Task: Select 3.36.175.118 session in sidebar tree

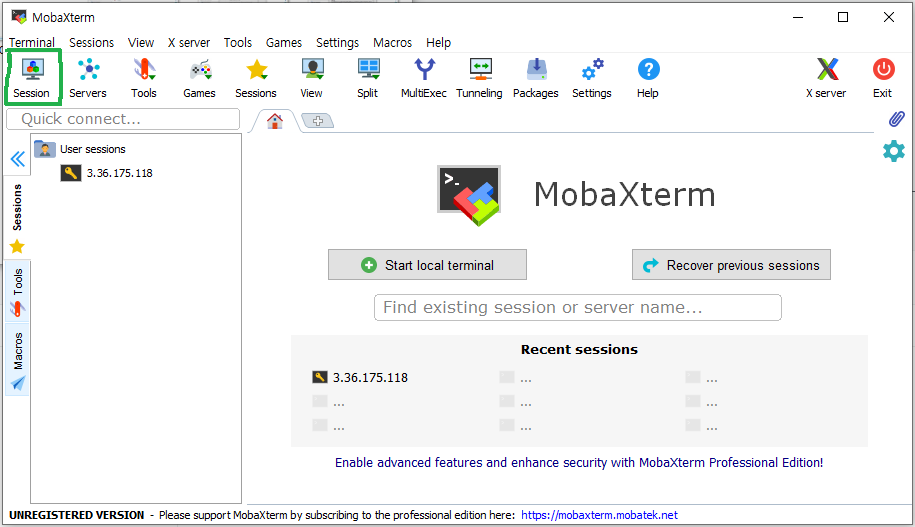Action: 107,173
